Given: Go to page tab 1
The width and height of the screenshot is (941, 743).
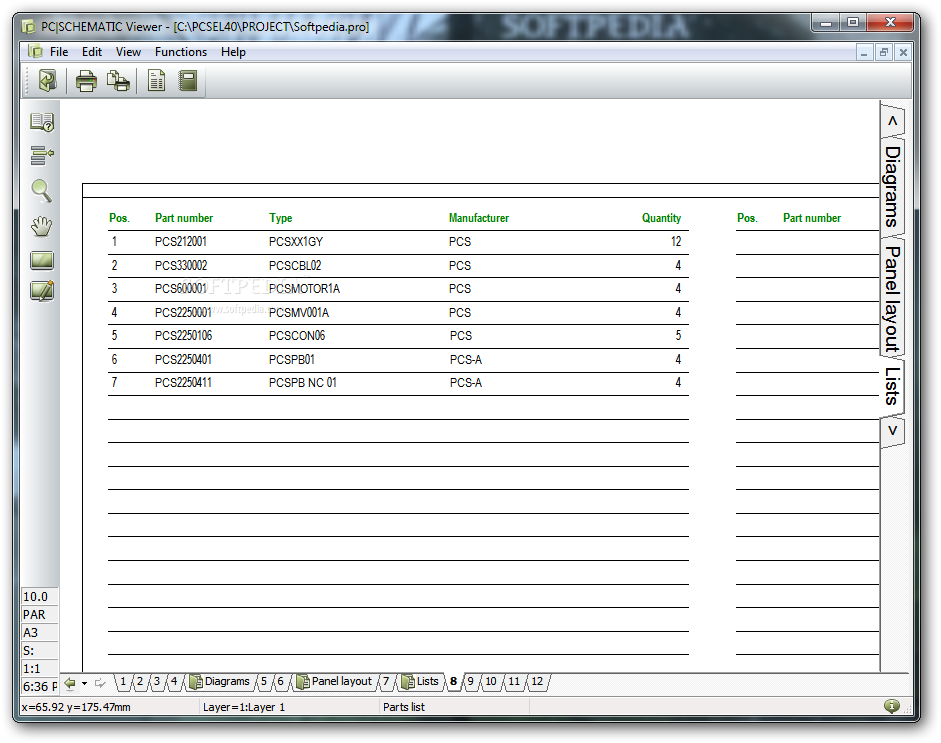Looking at the screenshot, I should click(123, 682).
